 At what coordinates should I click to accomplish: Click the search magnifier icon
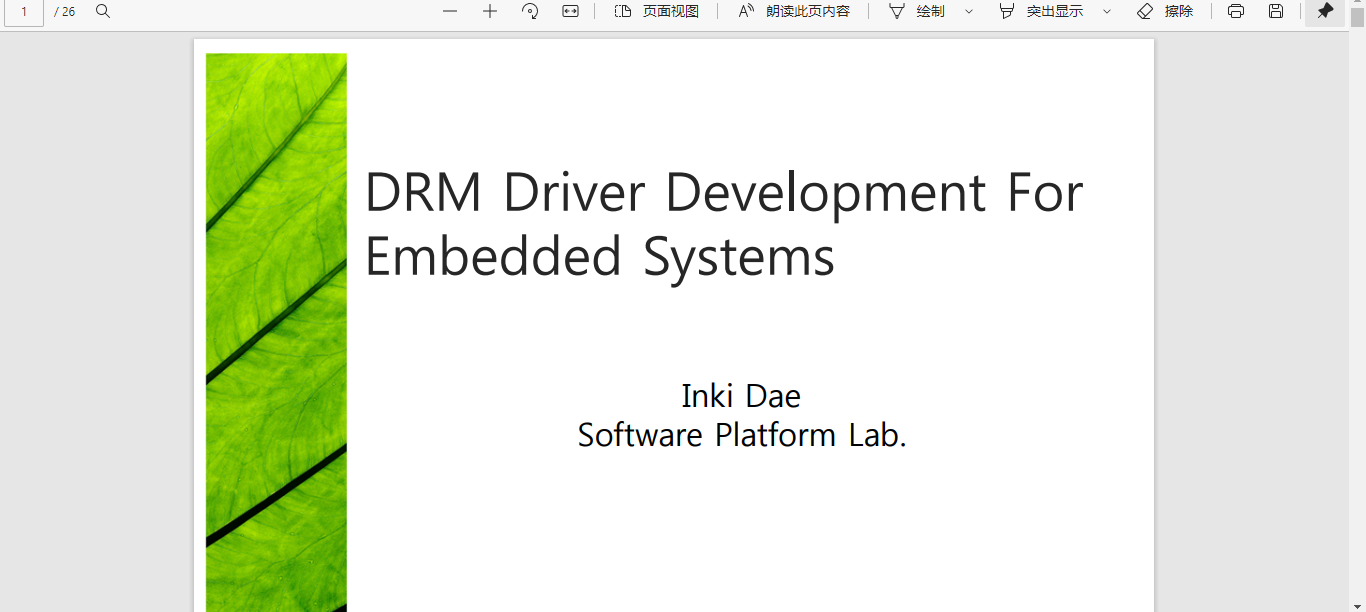[104, 11]
